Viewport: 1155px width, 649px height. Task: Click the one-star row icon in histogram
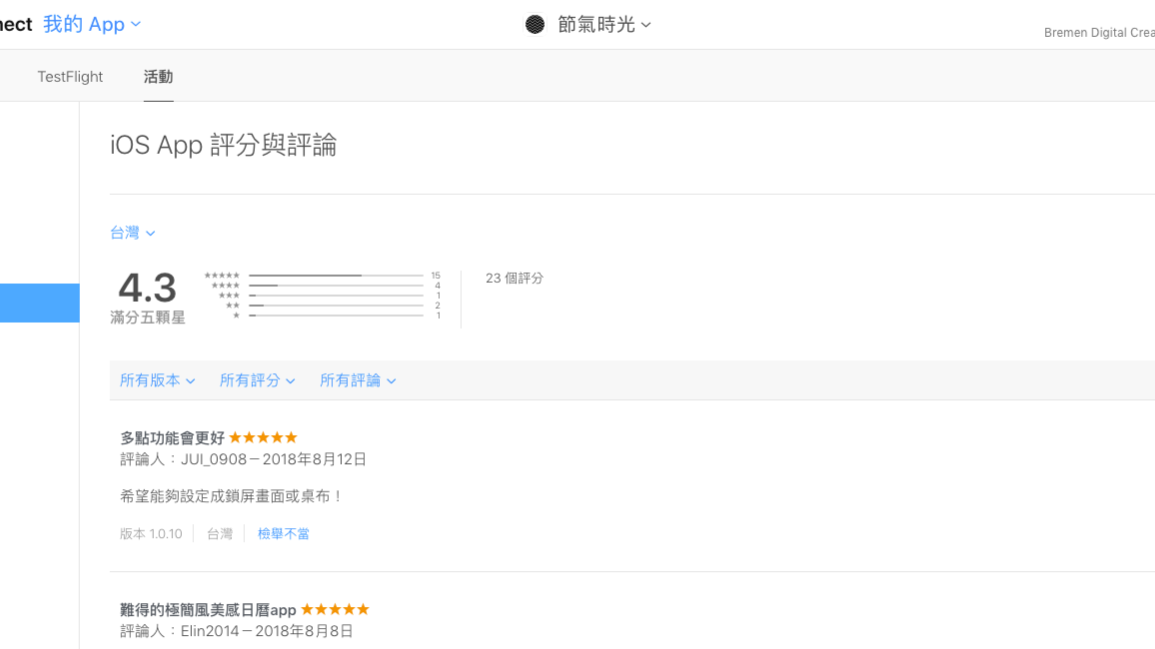tap(236, 316)
